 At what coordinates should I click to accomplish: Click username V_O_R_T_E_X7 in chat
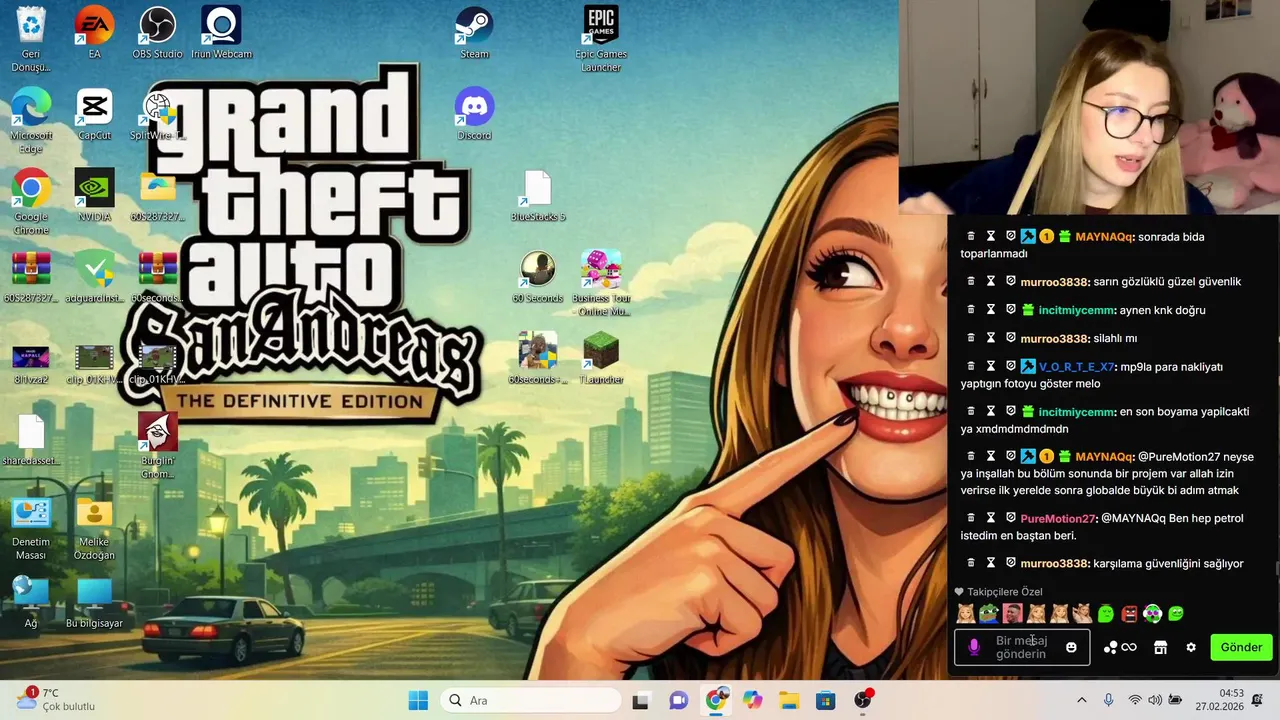pyautogui.click(x=1076, y=367)
